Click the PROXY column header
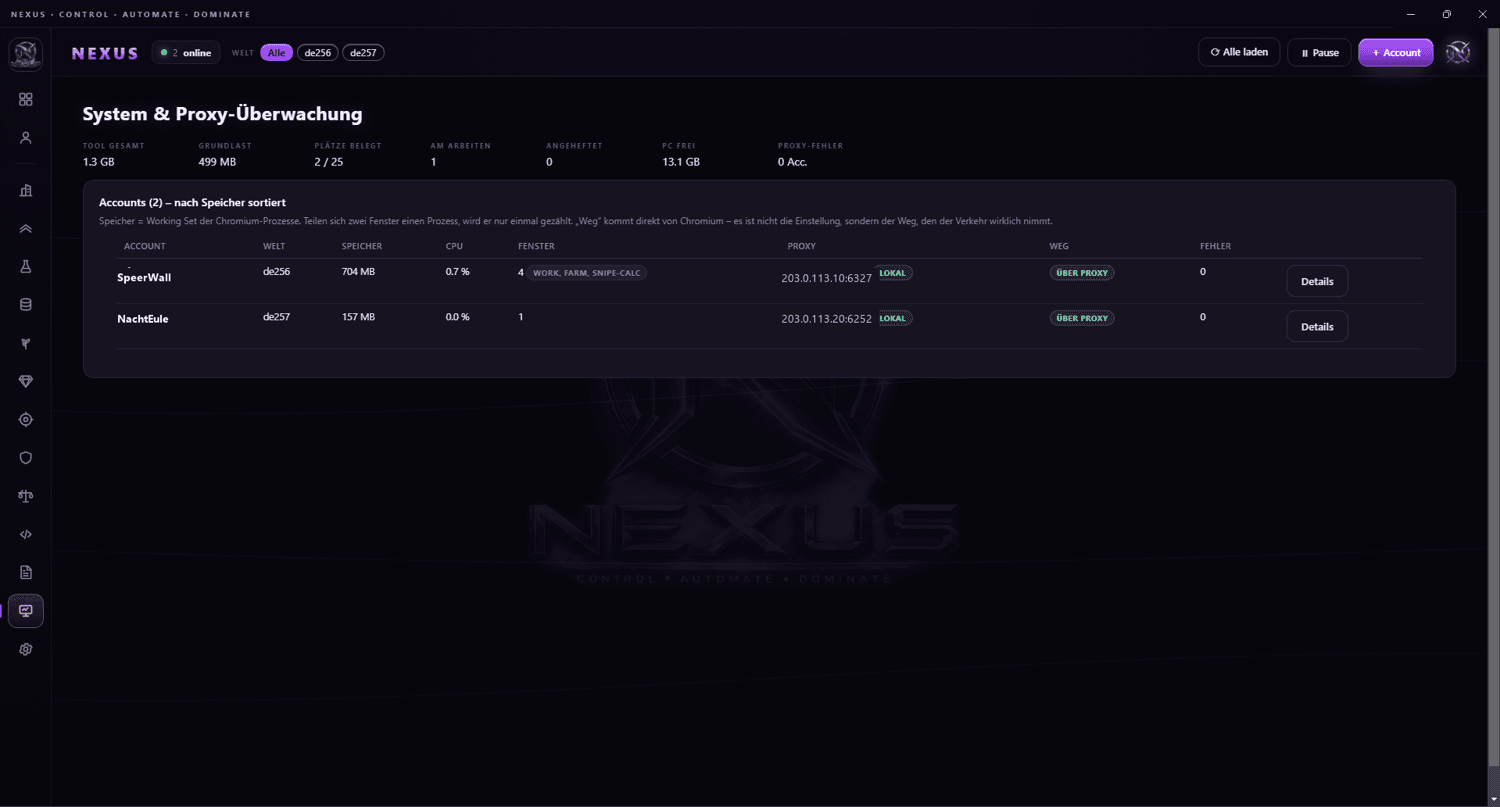 802,246
